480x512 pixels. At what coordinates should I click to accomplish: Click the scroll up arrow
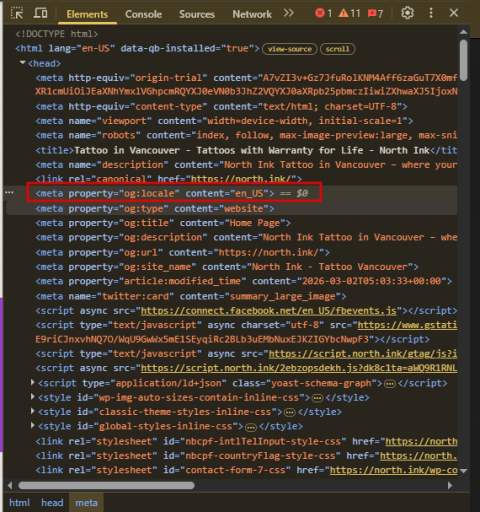[x=463, y=32]
